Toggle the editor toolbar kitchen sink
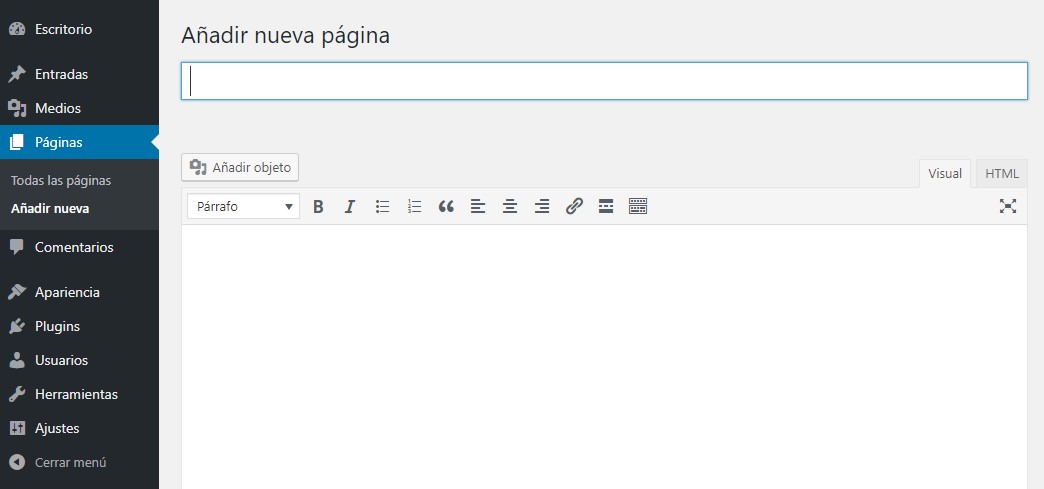Image resolution: width=1044 pixels, height=489 pixels. [638, 207]
